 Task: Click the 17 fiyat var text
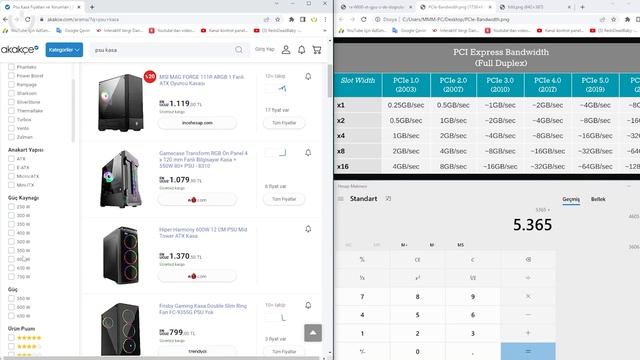point(277,110)
